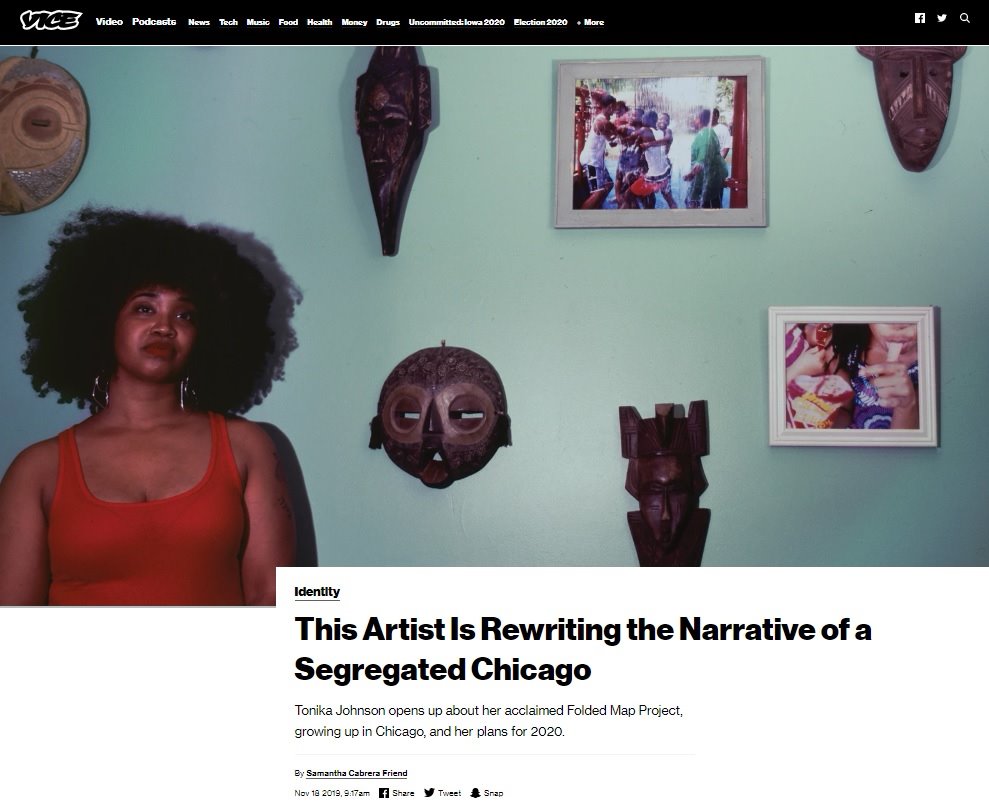
Task: Open the Election 2020 link
Action: click(x=541, y=22)
